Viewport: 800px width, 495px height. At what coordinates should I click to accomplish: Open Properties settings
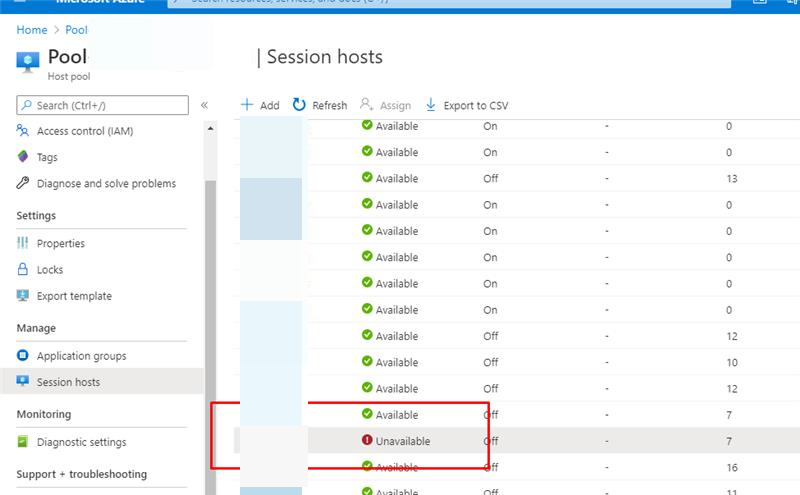click(61, 243)
